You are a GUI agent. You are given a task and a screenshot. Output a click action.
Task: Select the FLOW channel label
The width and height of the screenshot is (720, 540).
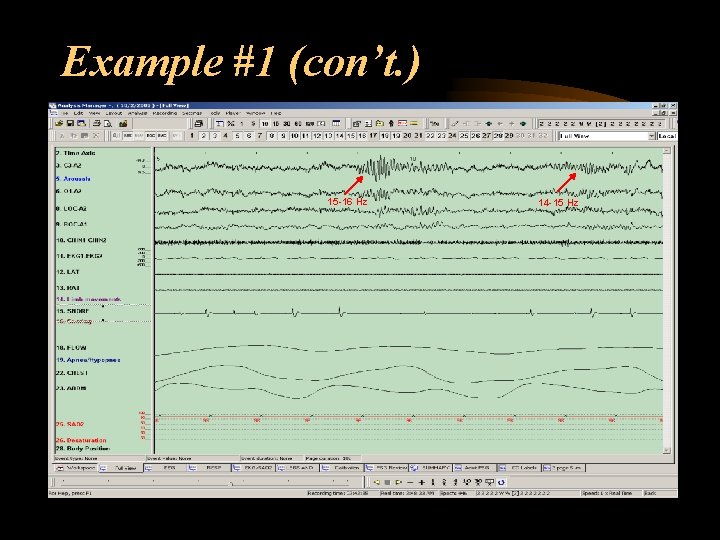coord(71,348)
